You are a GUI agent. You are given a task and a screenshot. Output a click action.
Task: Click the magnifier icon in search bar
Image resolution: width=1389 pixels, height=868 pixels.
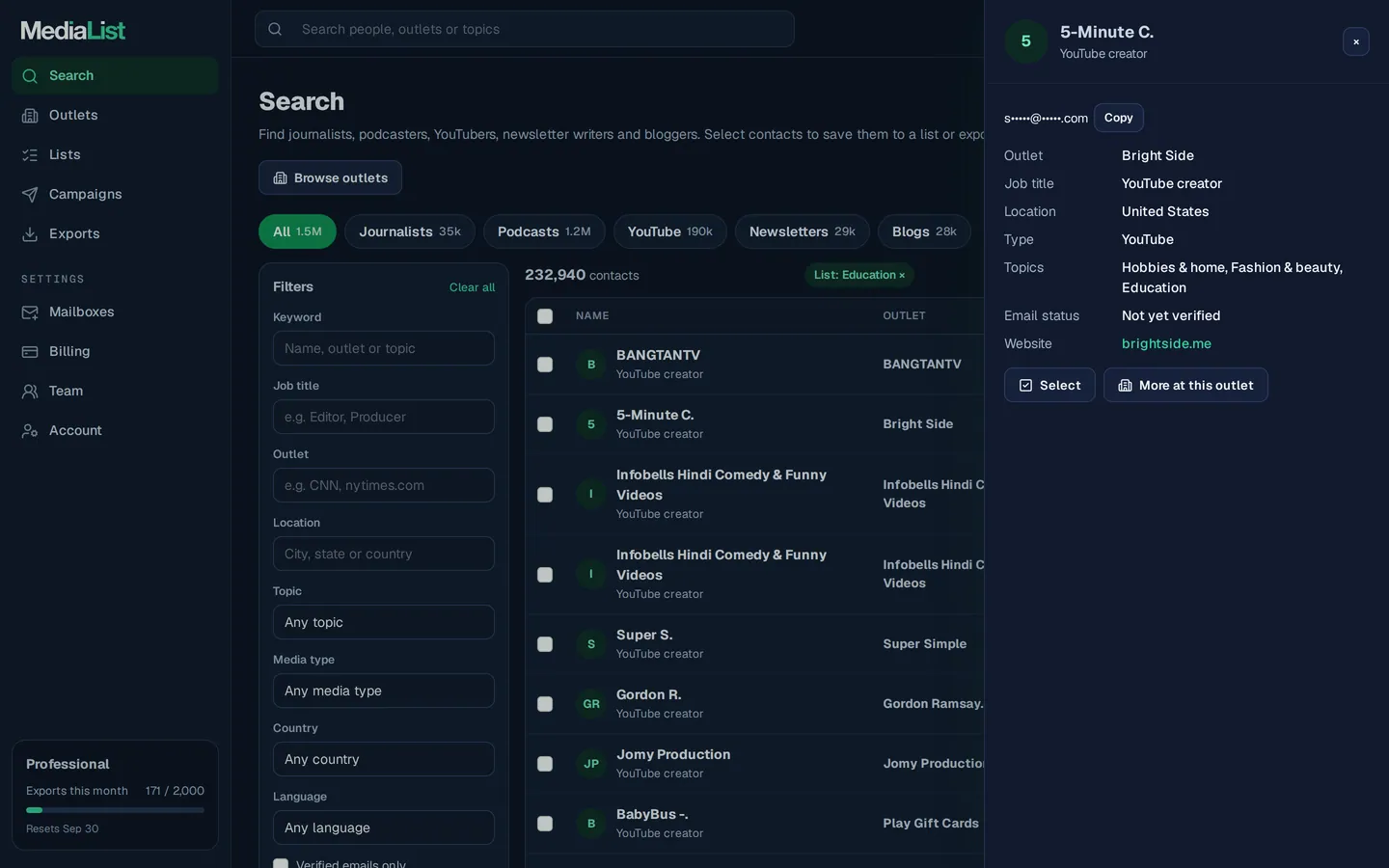point(275,29)
